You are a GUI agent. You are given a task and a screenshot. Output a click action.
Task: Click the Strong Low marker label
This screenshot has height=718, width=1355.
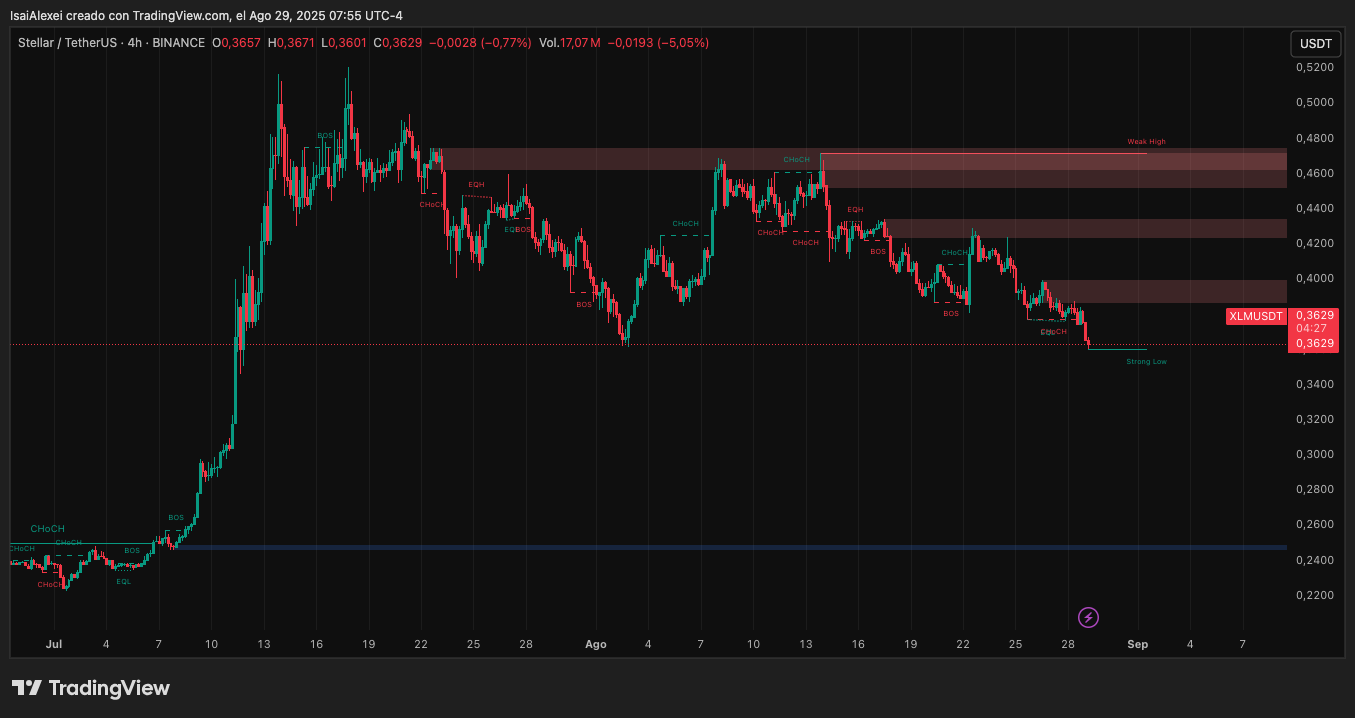point(1146,361)
